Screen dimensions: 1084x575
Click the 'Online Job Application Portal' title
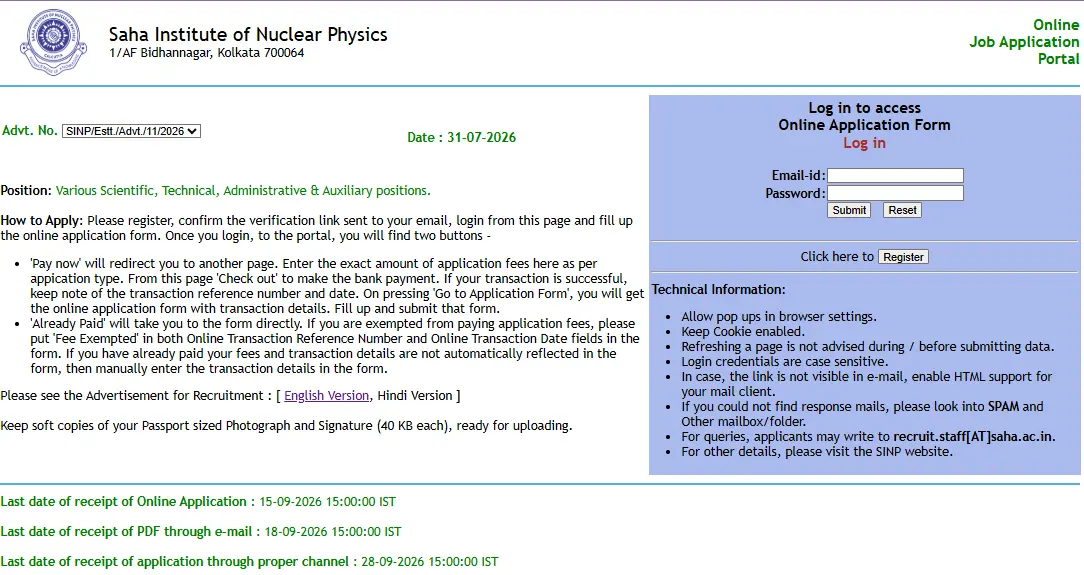1024,41
